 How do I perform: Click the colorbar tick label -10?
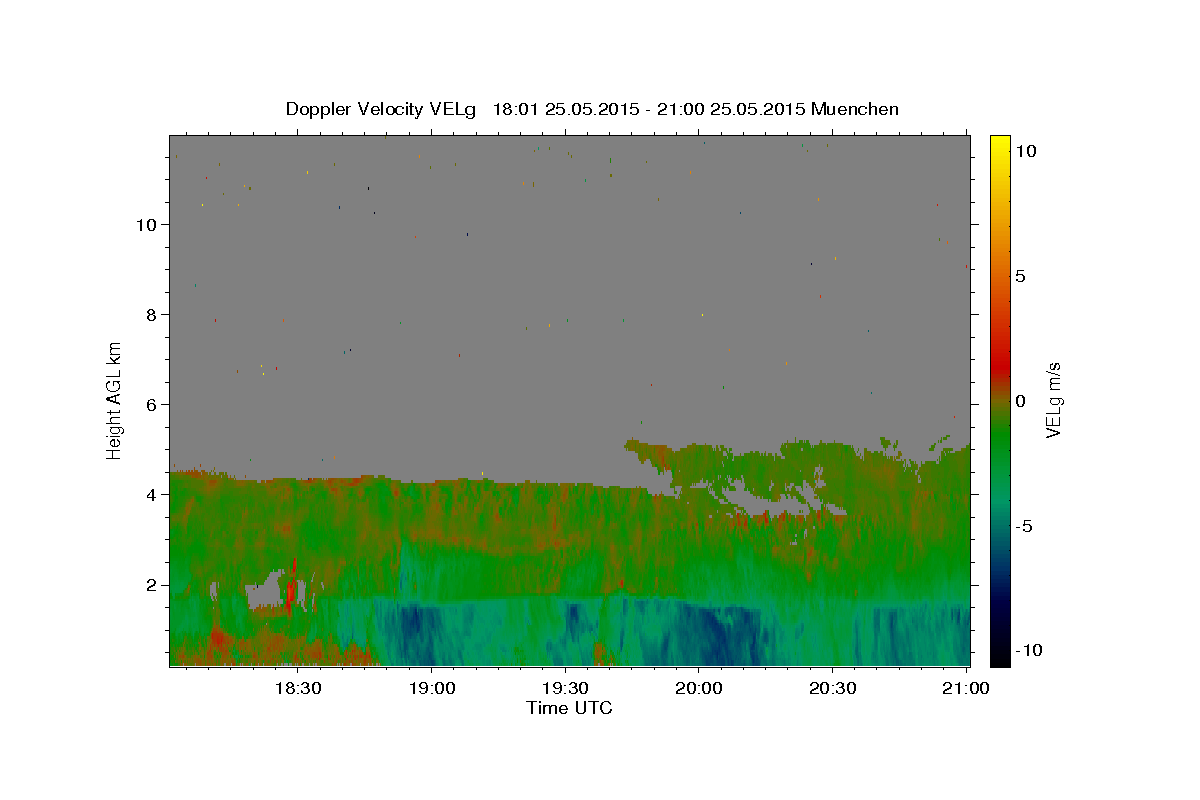tap(1028, 650)
